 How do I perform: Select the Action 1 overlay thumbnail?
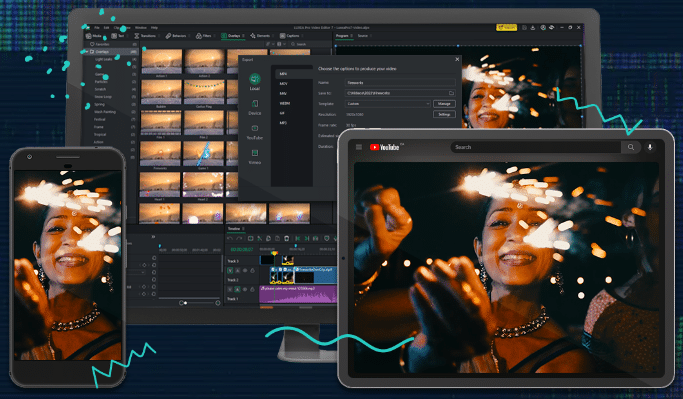coord(162,61)
